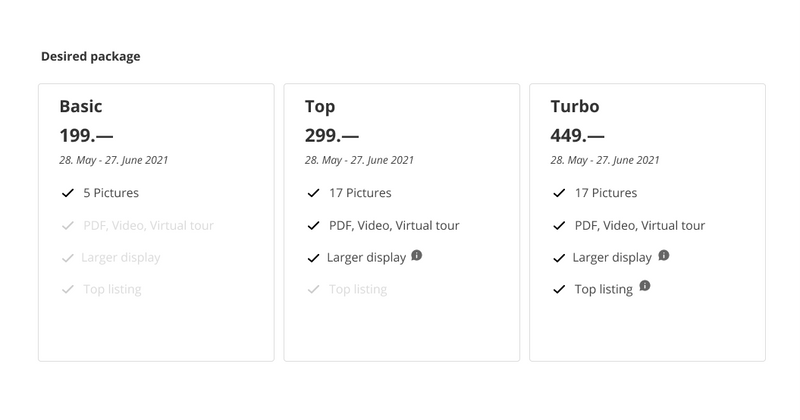This screenshot has height=420, width=800.
Task: Click the 199.— price in Basic
Action: point(87,135)
